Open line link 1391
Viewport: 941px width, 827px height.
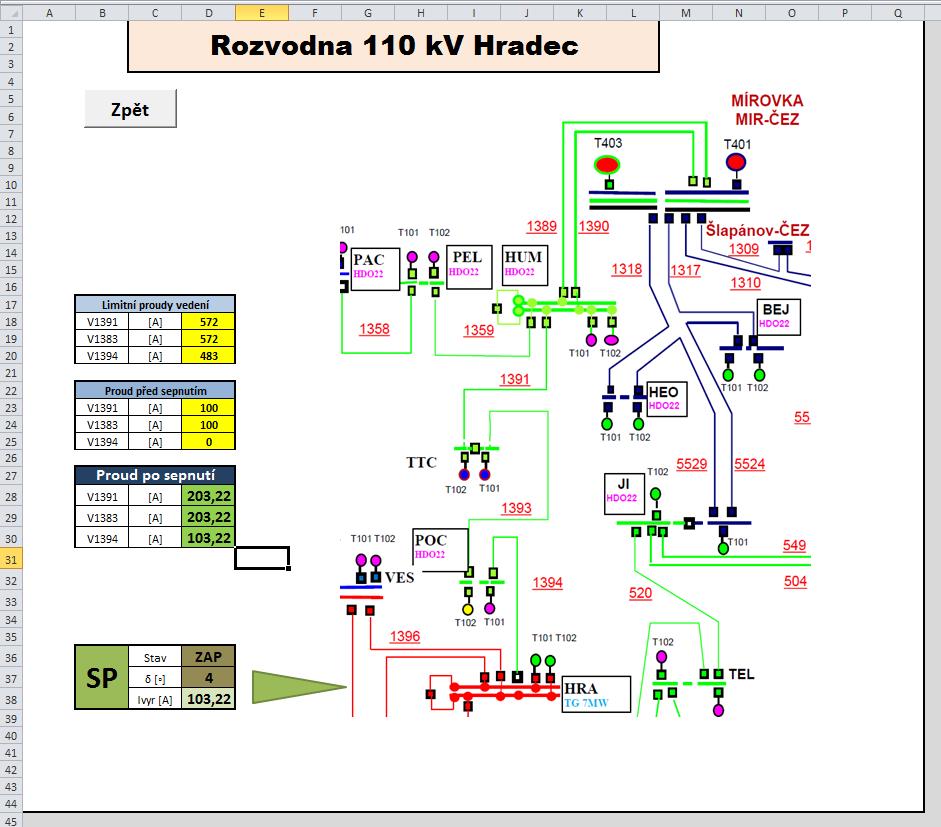tap(514, 379)
